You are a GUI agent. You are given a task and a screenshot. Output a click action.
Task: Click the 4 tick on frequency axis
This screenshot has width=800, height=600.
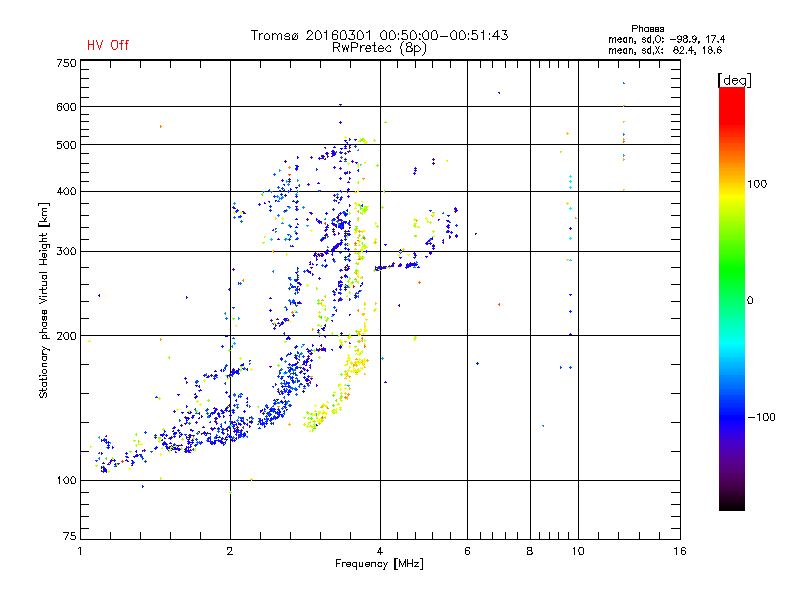tap(380, 551)
